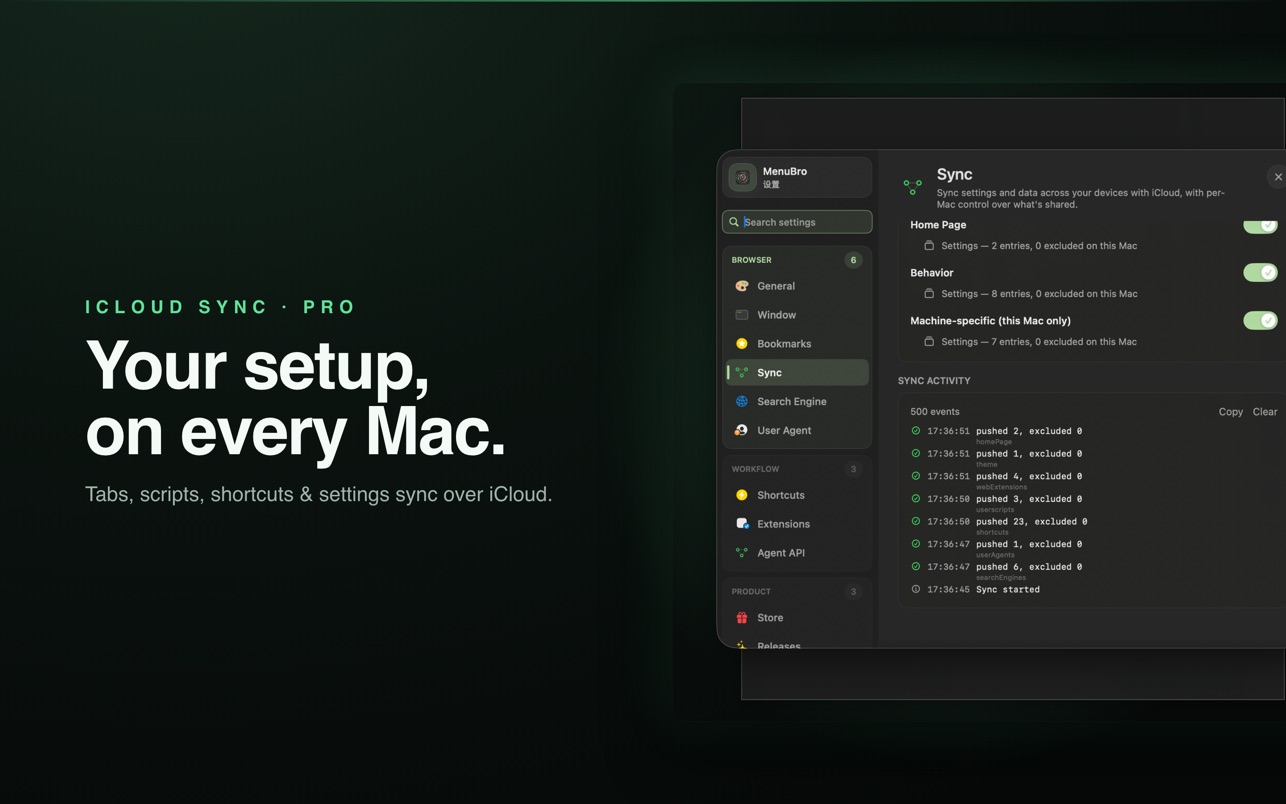Click the check icon for the userAgents log entry

916,544
